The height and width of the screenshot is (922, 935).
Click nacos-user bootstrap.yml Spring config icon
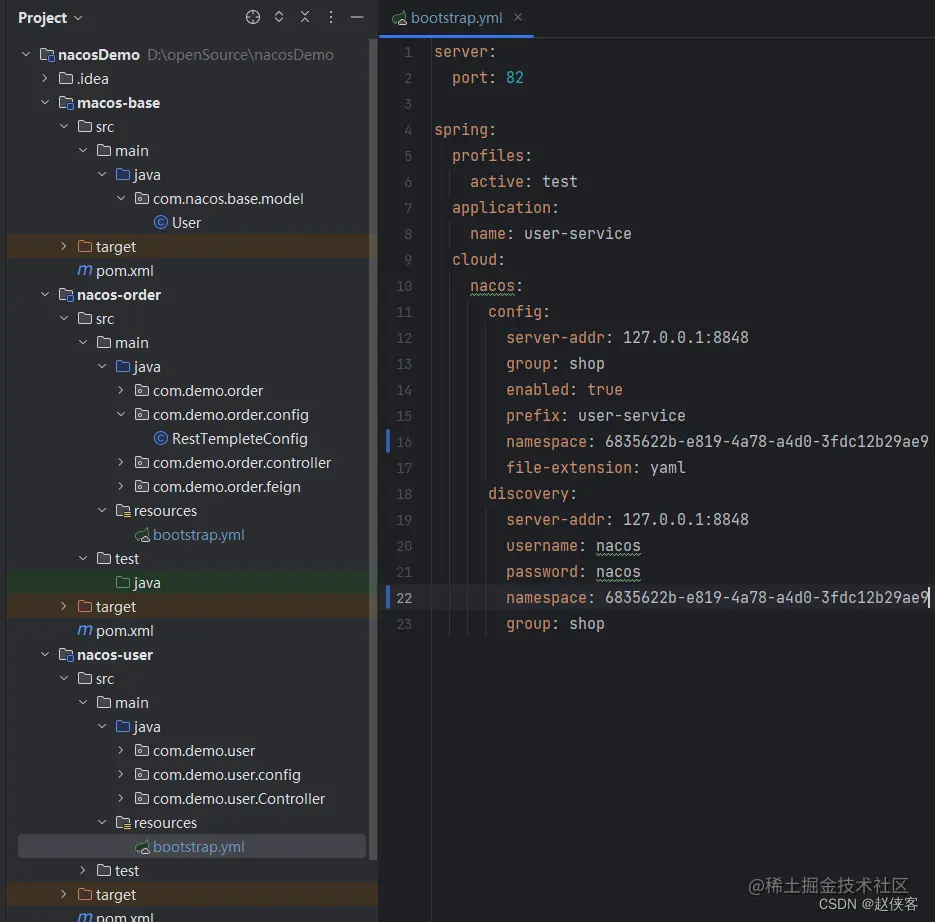coord(142,847)
